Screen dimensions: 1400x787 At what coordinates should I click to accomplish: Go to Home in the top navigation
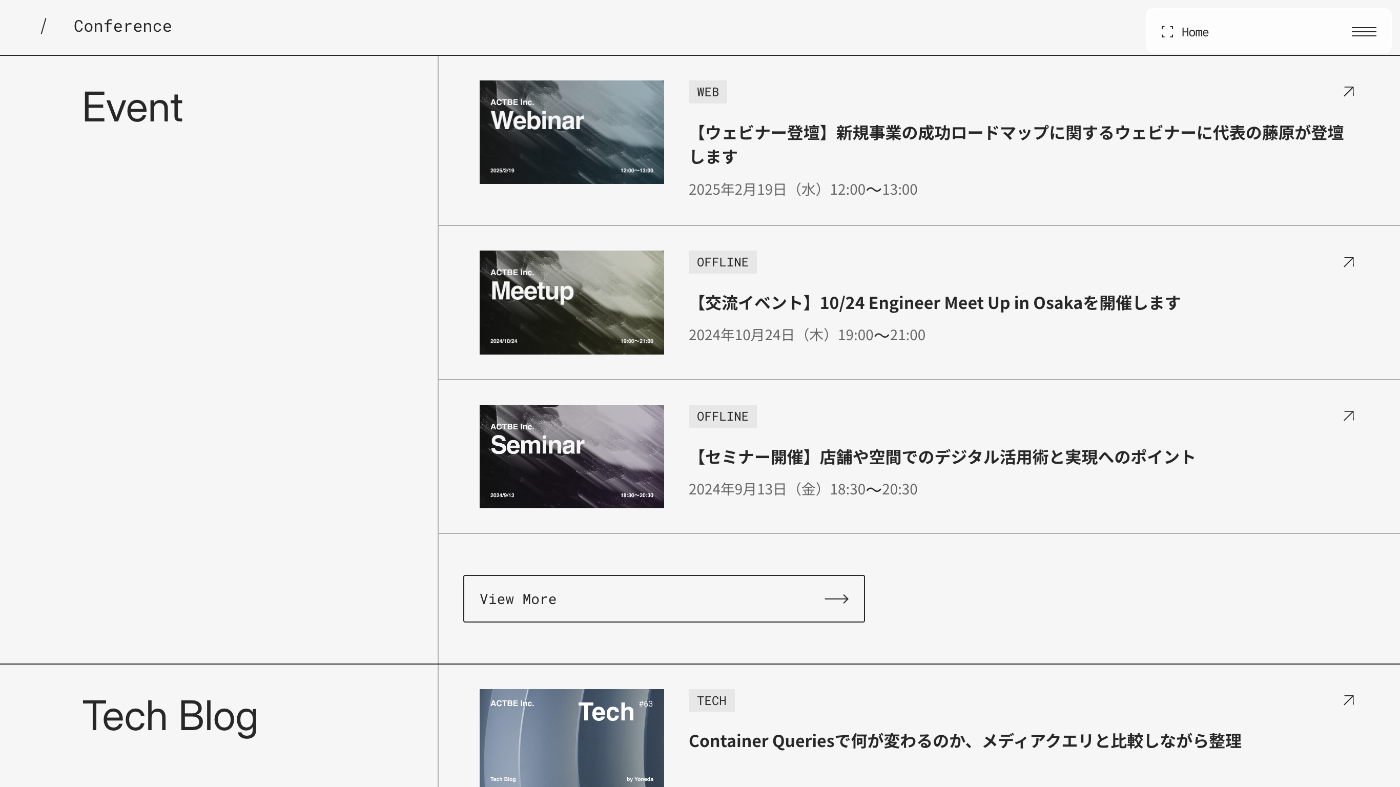tap(1195, 32)
